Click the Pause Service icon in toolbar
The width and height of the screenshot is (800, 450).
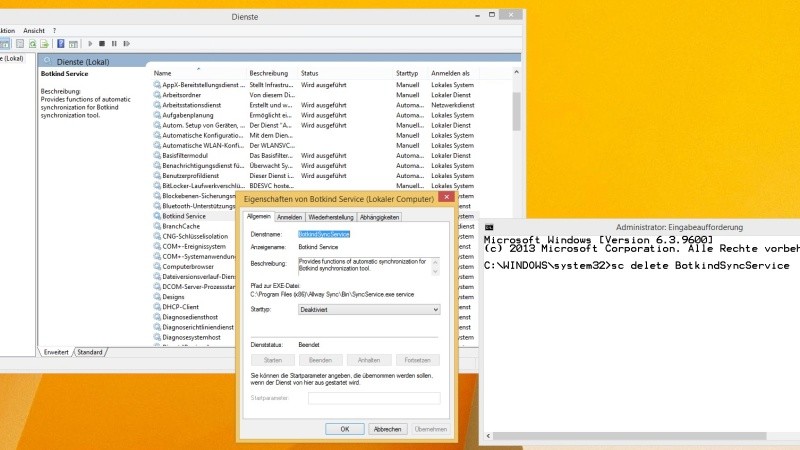click(114, 44)
